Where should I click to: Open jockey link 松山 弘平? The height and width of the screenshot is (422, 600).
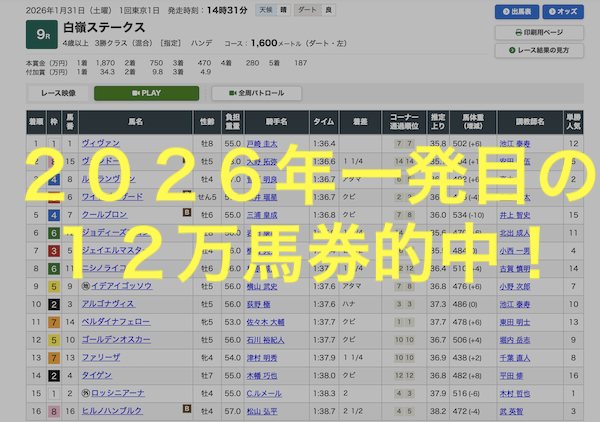coord(262,411)
